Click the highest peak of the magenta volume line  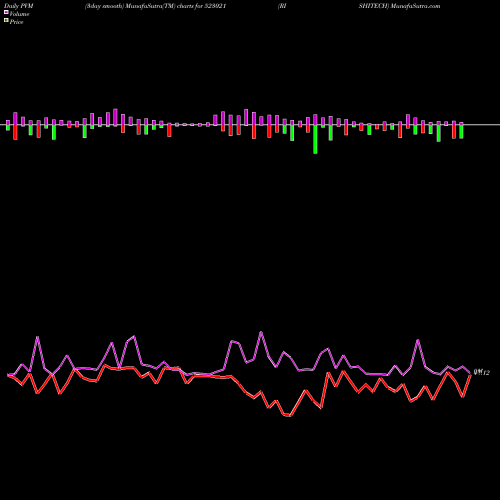261,332
